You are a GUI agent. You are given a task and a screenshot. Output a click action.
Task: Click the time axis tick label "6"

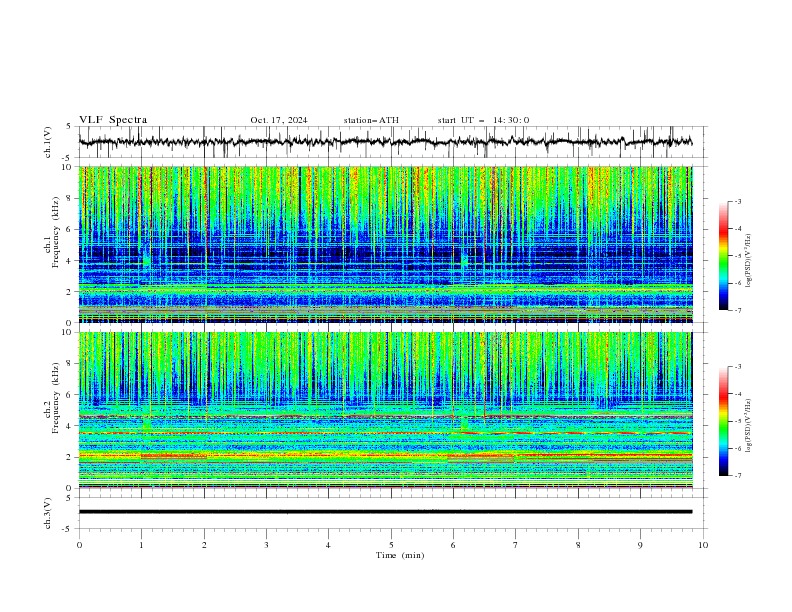453,545
